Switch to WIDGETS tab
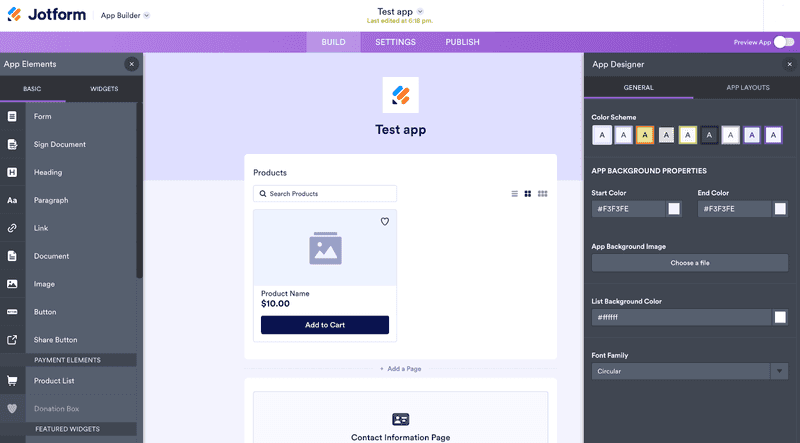Image resolution: width=800 pixels, height=443 pixels. click(x=104, y=89)
